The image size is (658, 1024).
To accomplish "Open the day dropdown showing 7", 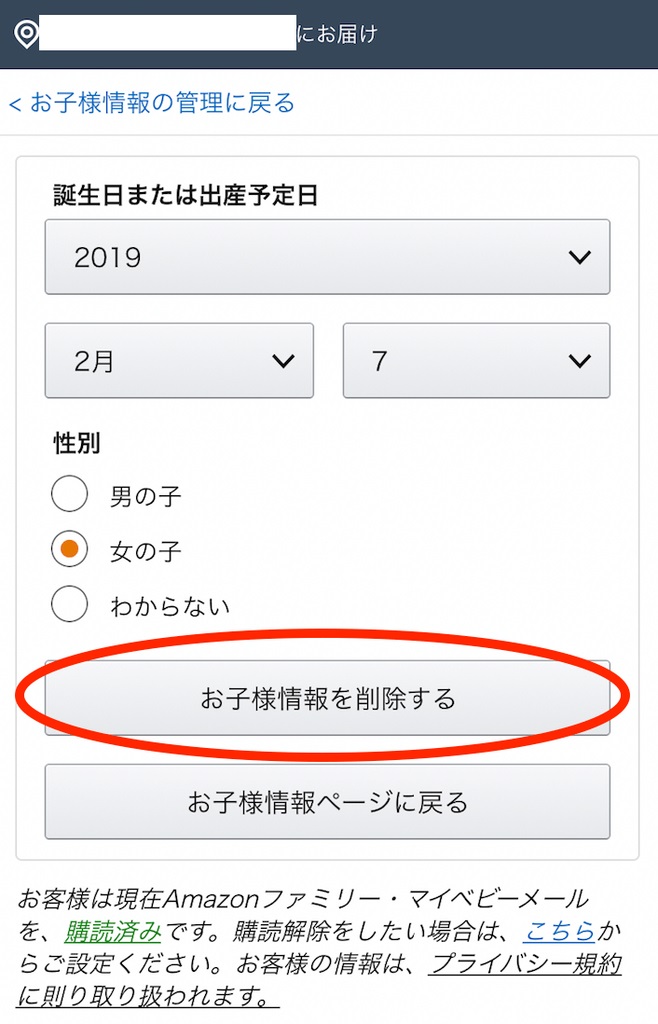I will pos(477,360).
